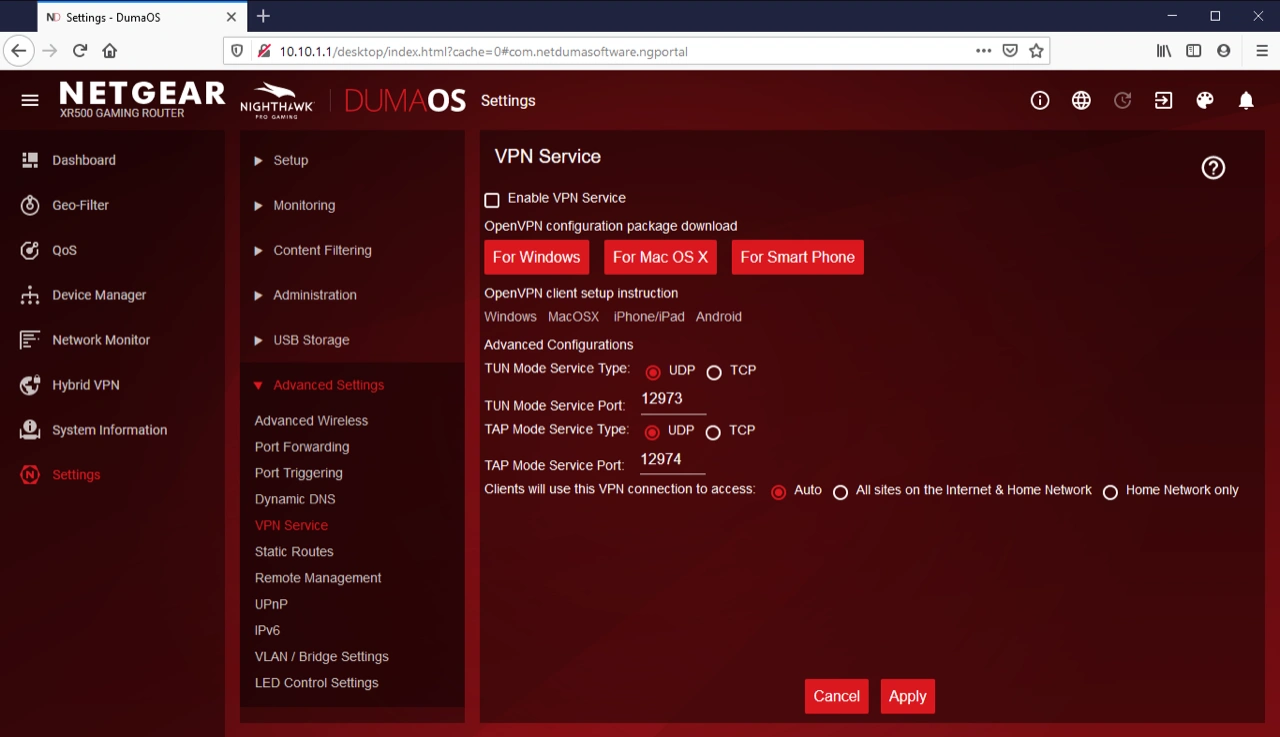Toggle the browser sidebar icon
Viewport: 1280px width, 737px height.
[x=1194, y=50]
